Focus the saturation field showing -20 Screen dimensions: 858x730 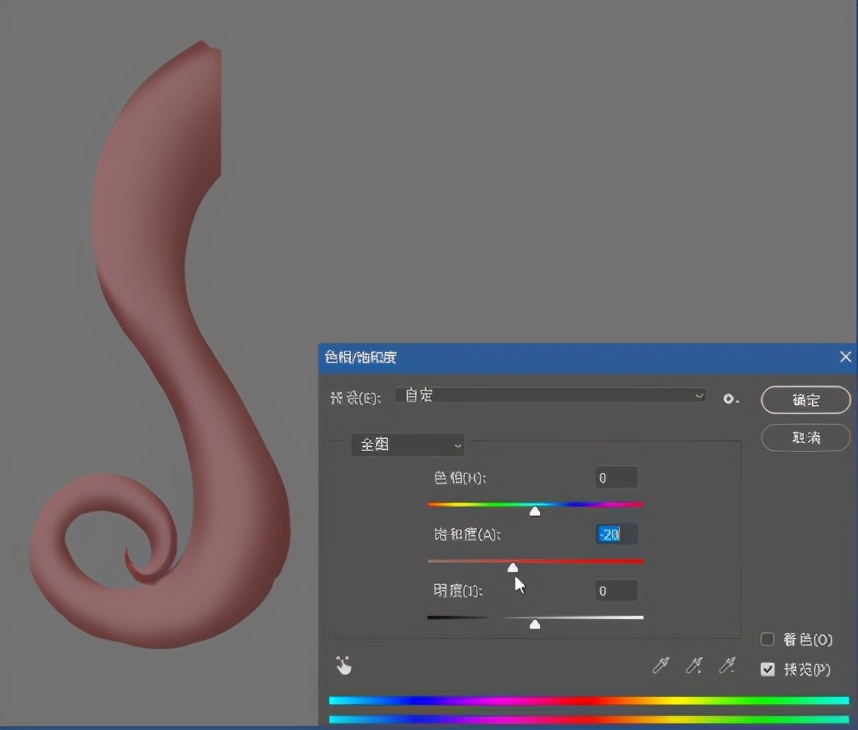[x=615, y=534]
